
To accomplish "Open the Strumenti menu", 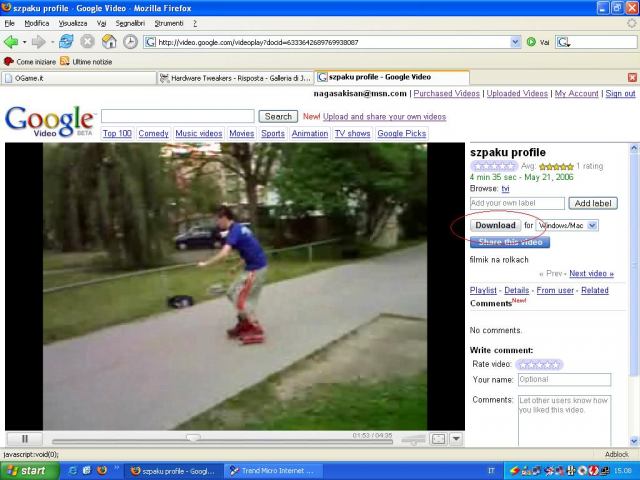I will click(x=169, y=23).
